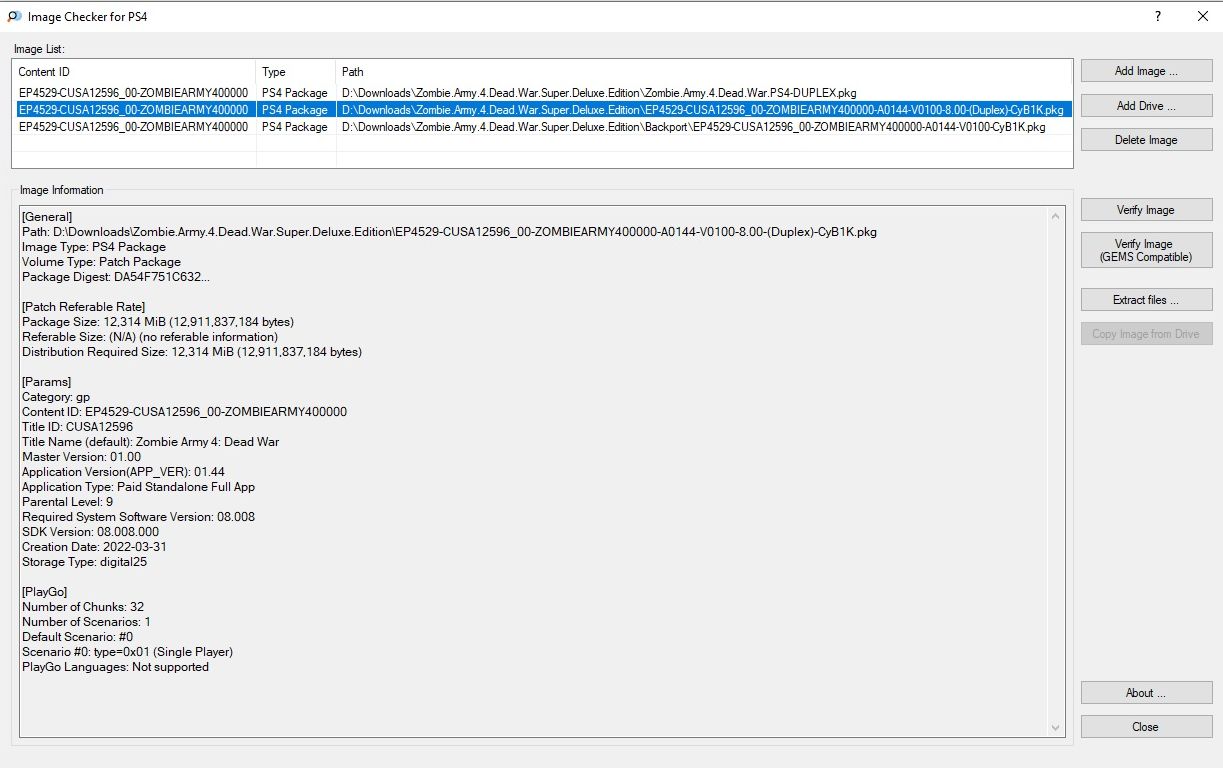Click the help question mark in title bar

click(x=1157, y=16)
